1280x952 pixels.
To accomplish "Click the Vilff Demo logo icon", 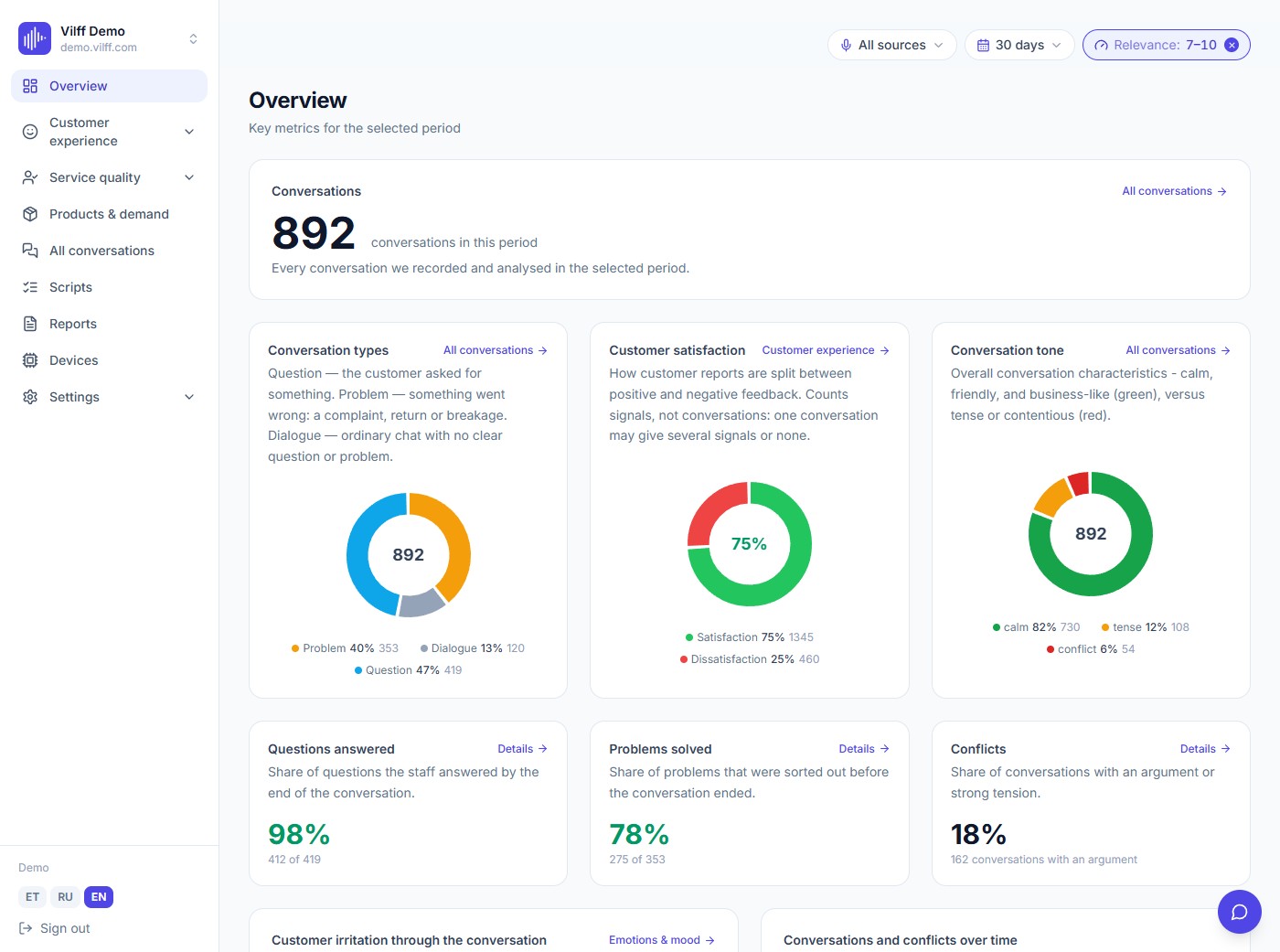I will [35, 38].
